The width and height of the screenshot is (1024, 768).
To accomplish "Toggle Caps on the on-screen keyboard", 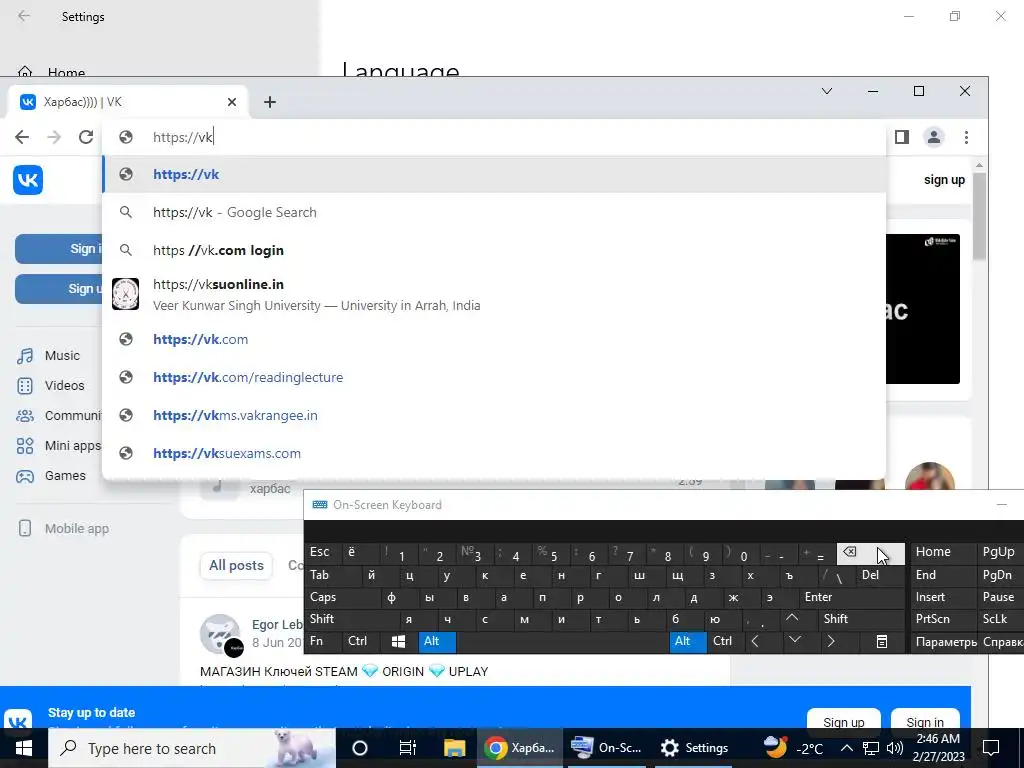I will [x=340, y=597].
